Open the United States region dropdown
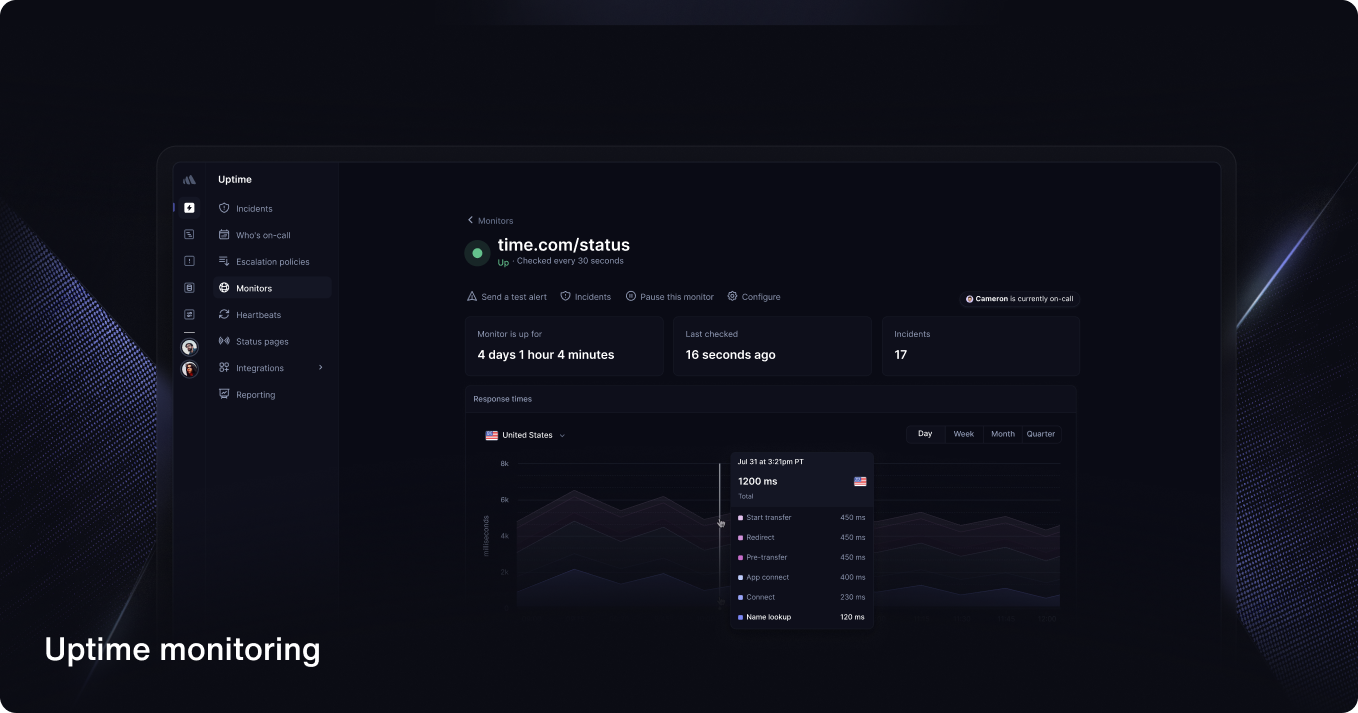This screenshot has height=713, width=1358. [x=525, y=435]
